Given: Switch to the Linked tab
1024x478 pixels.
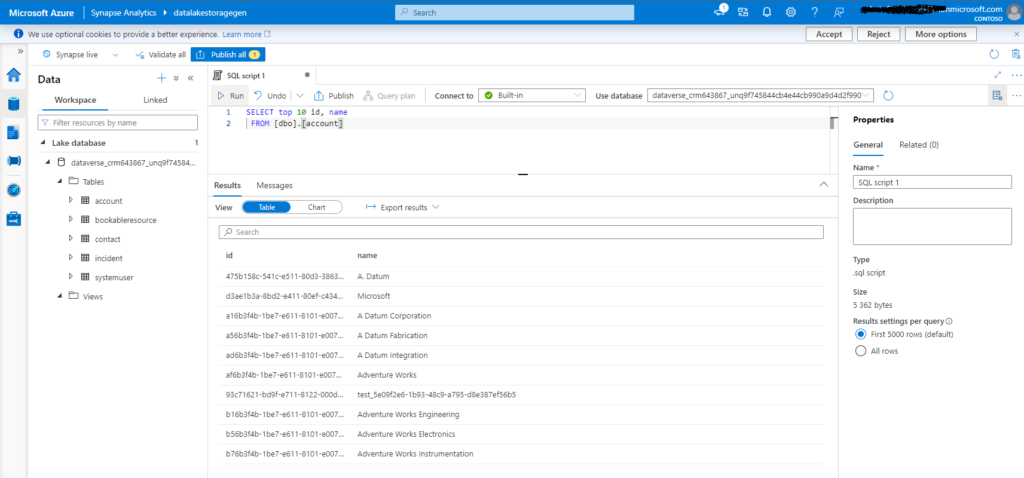Looking at the screenshot, I should point(155,100).
